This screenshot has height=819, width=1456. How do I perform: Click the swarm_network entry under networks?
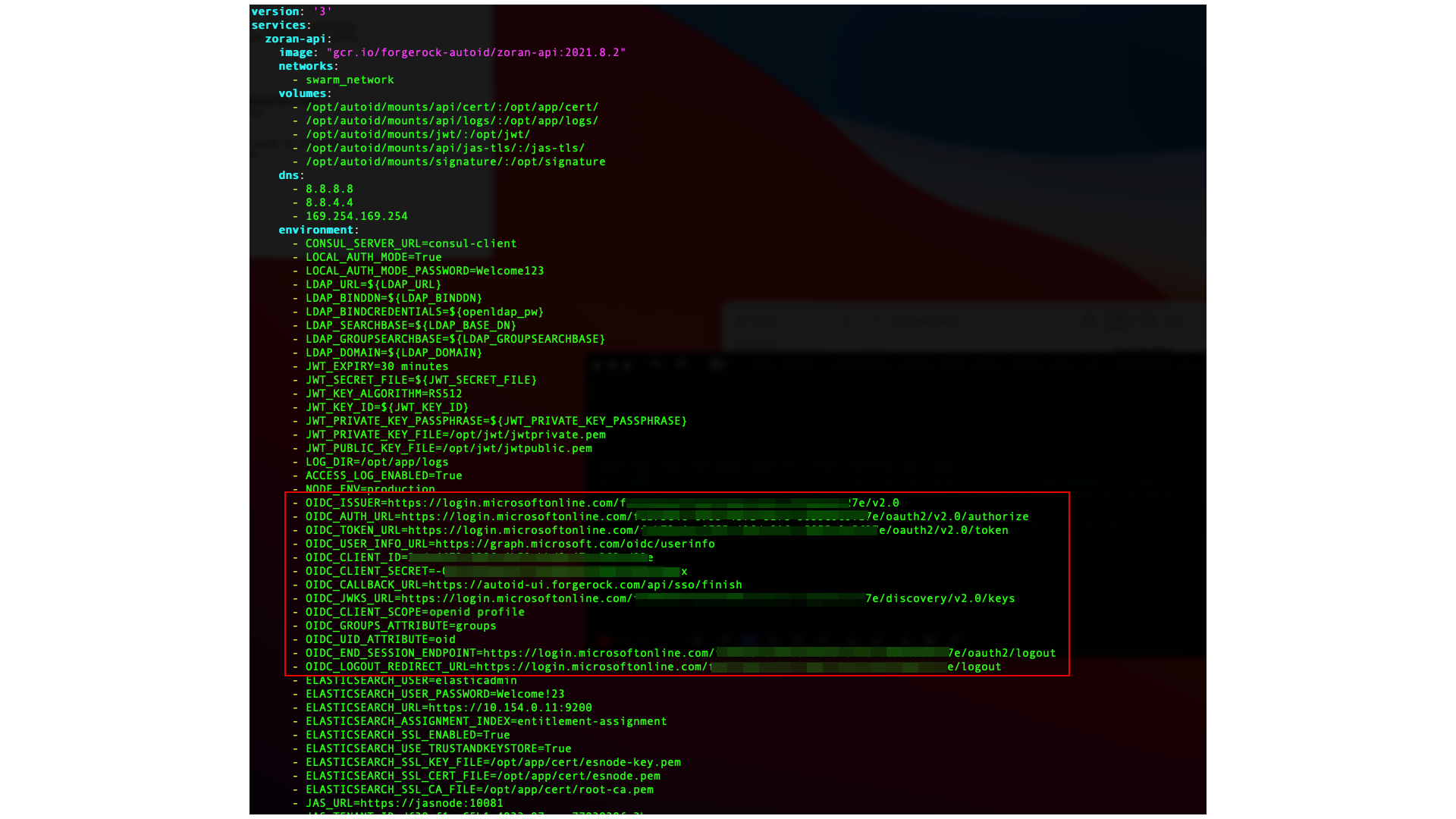coord(350,80)
